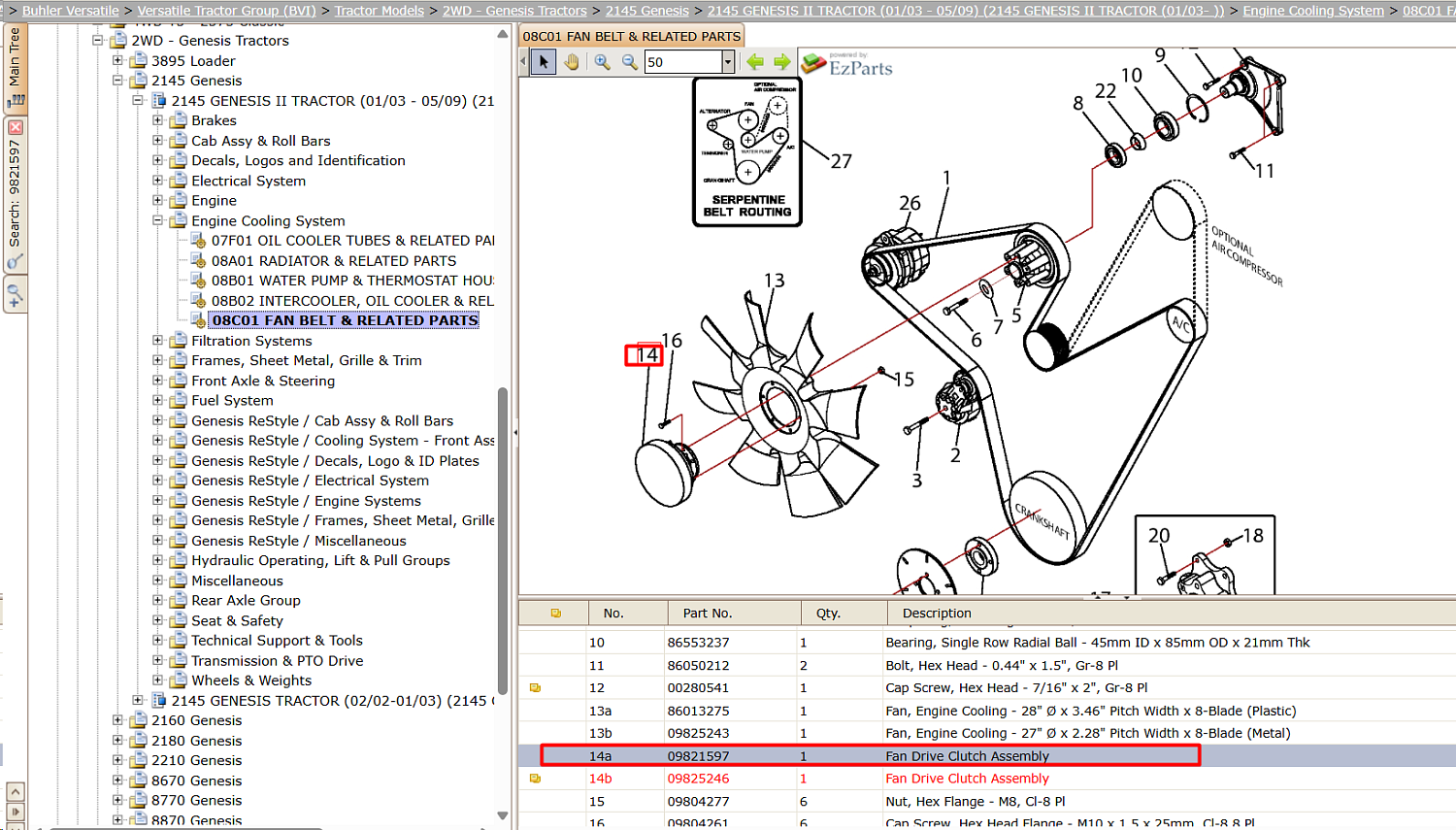Click callout number 13 on the fan
This screenshot has height=830, width=1456.
click(774, 281)
